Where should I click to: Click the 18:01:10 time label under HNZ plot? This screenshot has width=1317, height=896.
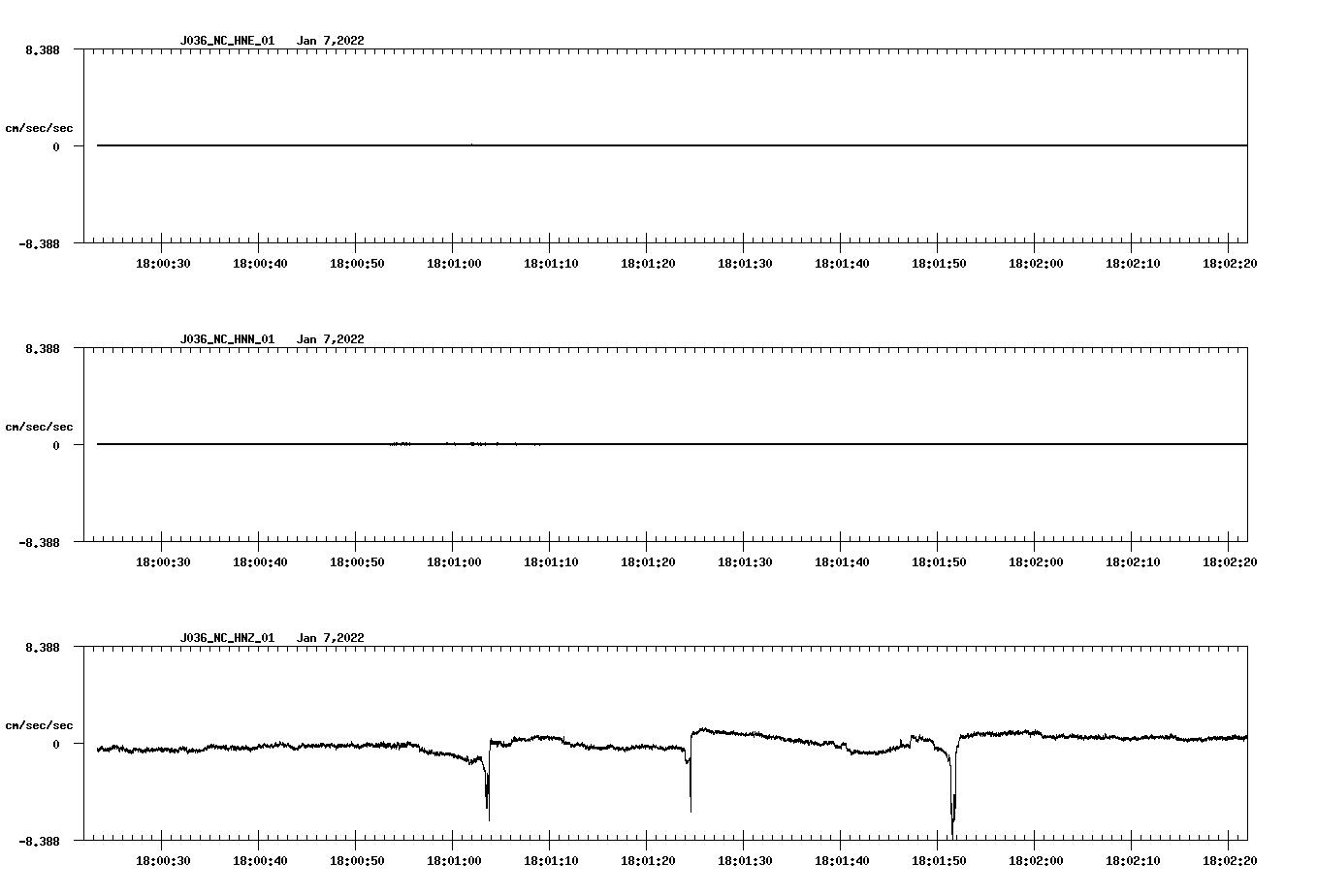coord(551,860)
